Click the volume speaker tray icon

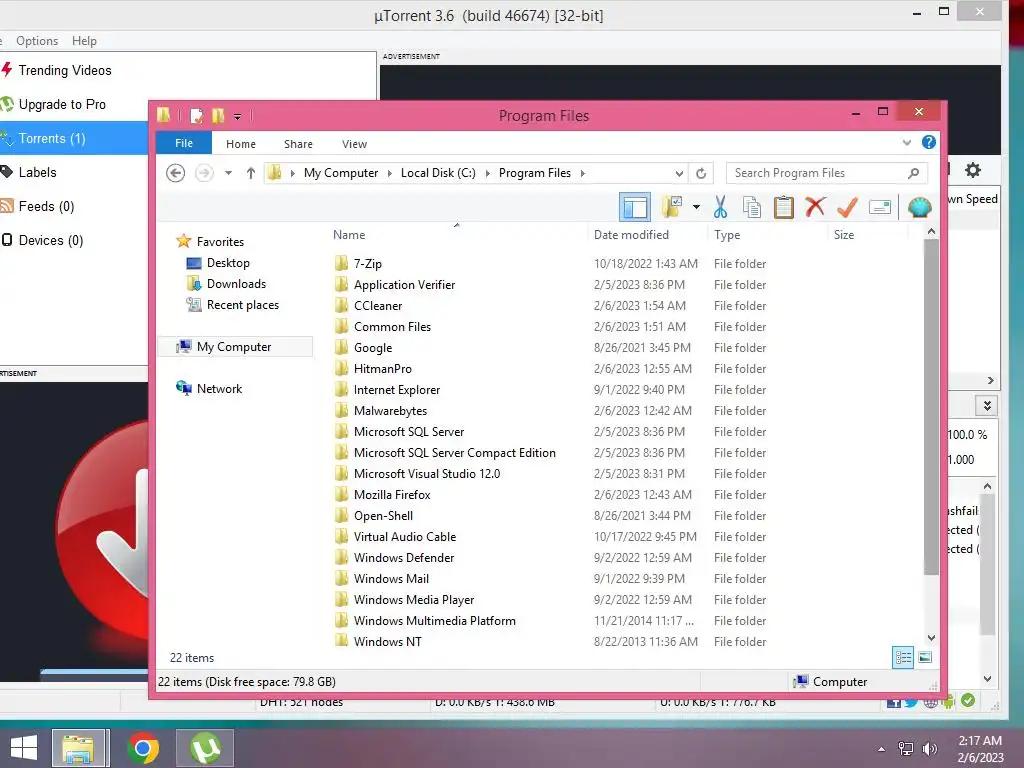tap(929, 749)
